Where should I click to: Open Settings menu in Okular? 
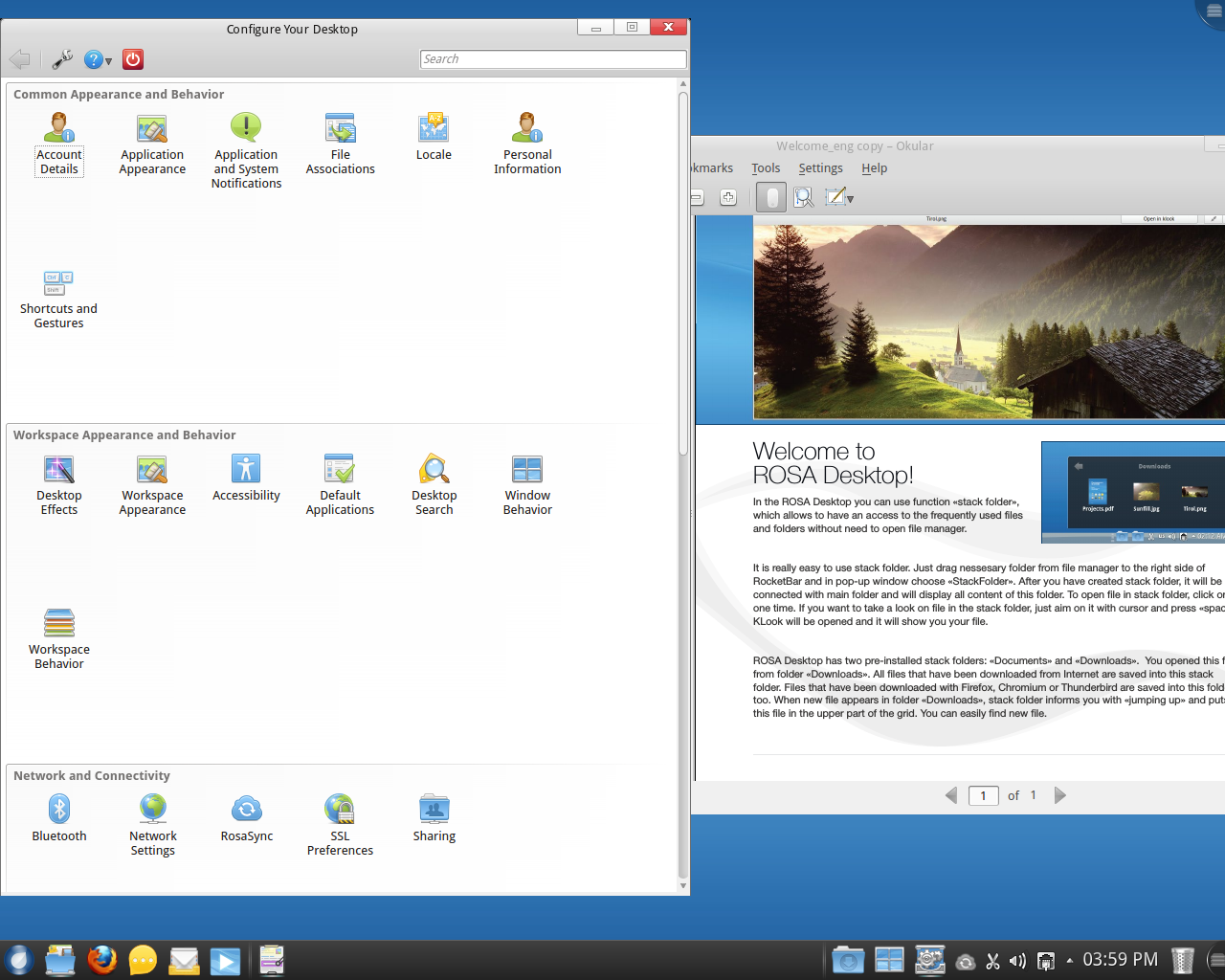click(820, 168)
